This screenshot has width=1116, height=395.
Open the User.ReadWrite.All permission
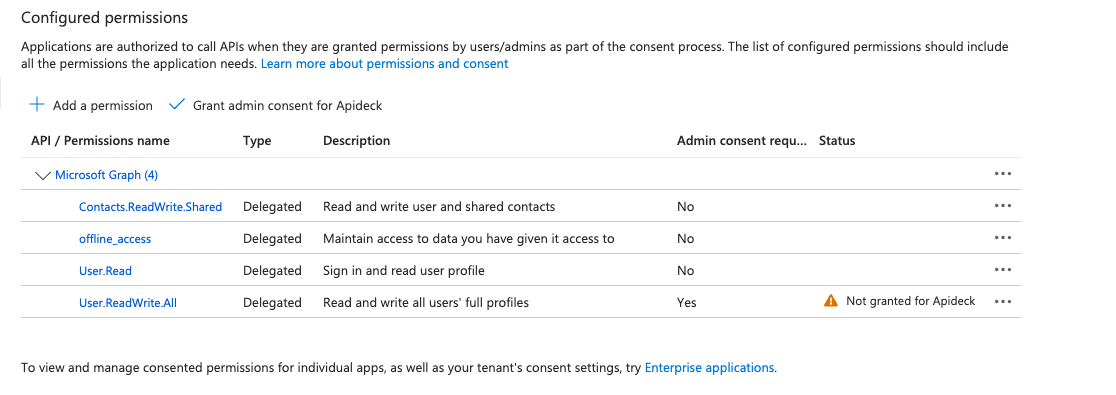point(127,302)
